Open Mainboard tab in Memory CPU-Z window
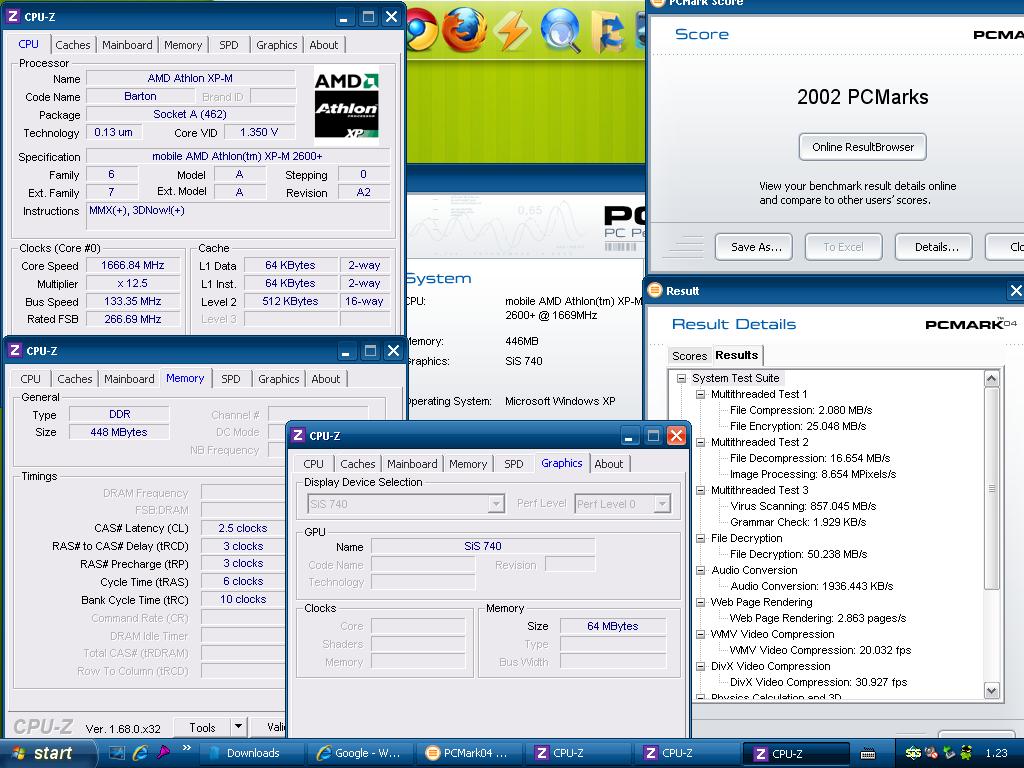Image resolution: width=1024 pixels, height=768 pixels. pos(129,379)
